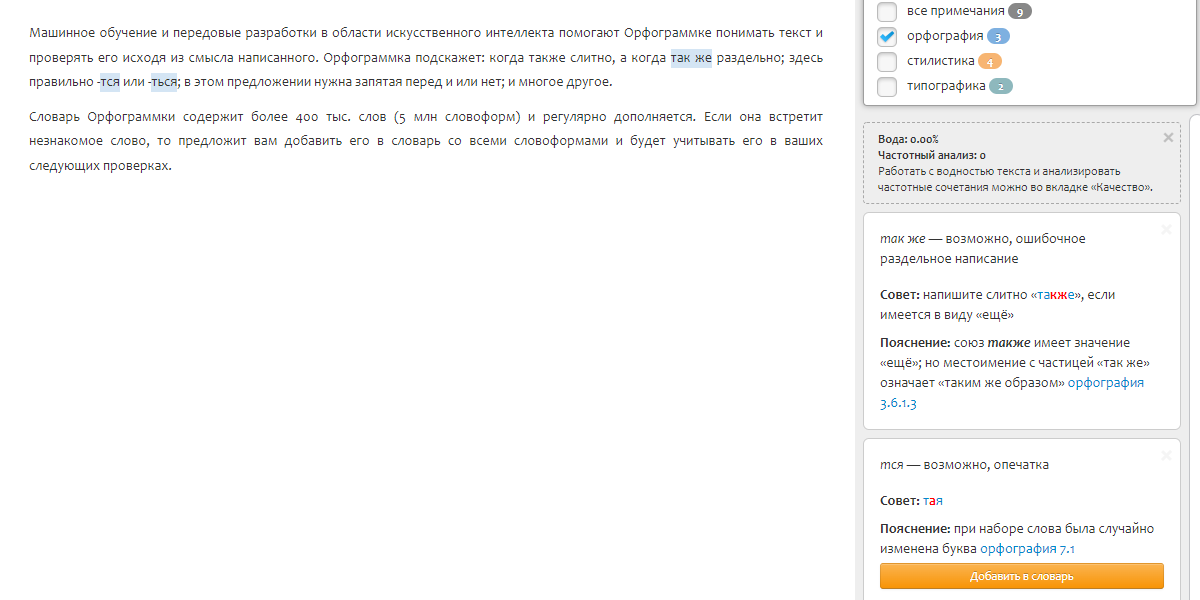This screenshot has width=1200, height=600.
Task: Click the gray count badge 9
Action: (x=1020, y=12)
